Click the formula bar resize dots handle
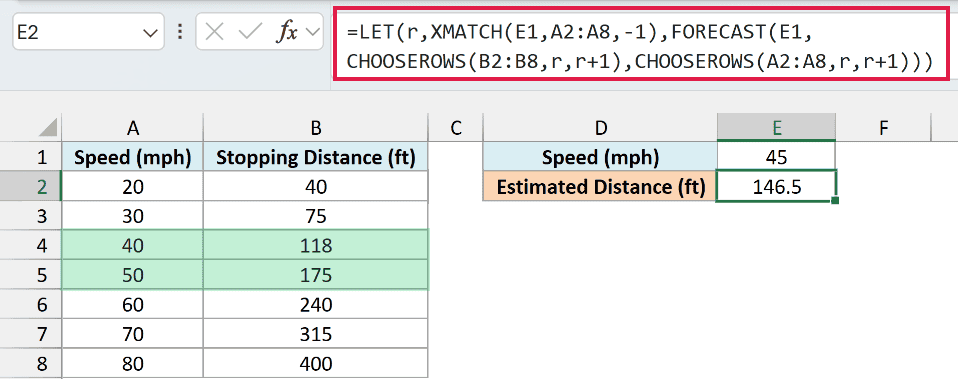The width and height of the screenshot is (958, 379). tap(180, 32)
